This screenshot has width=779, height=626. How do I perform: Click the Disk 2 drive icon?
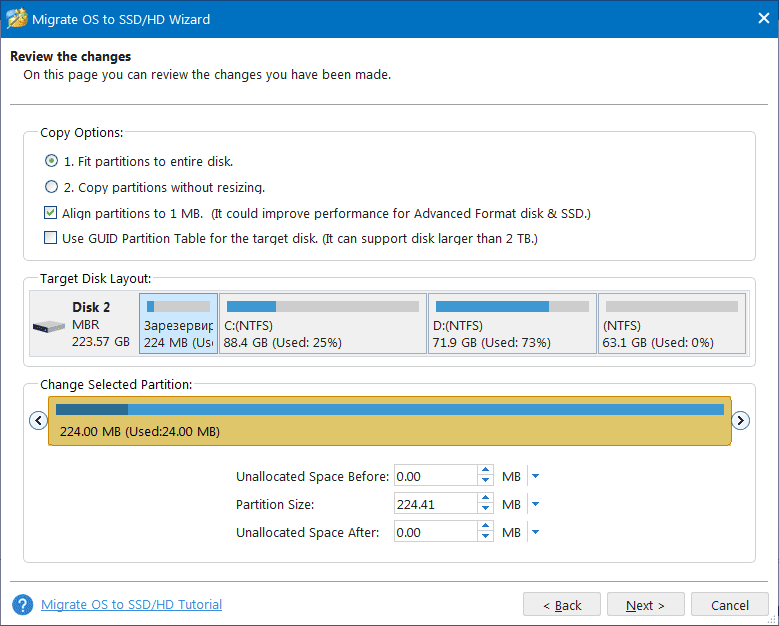tap(47, 326)
